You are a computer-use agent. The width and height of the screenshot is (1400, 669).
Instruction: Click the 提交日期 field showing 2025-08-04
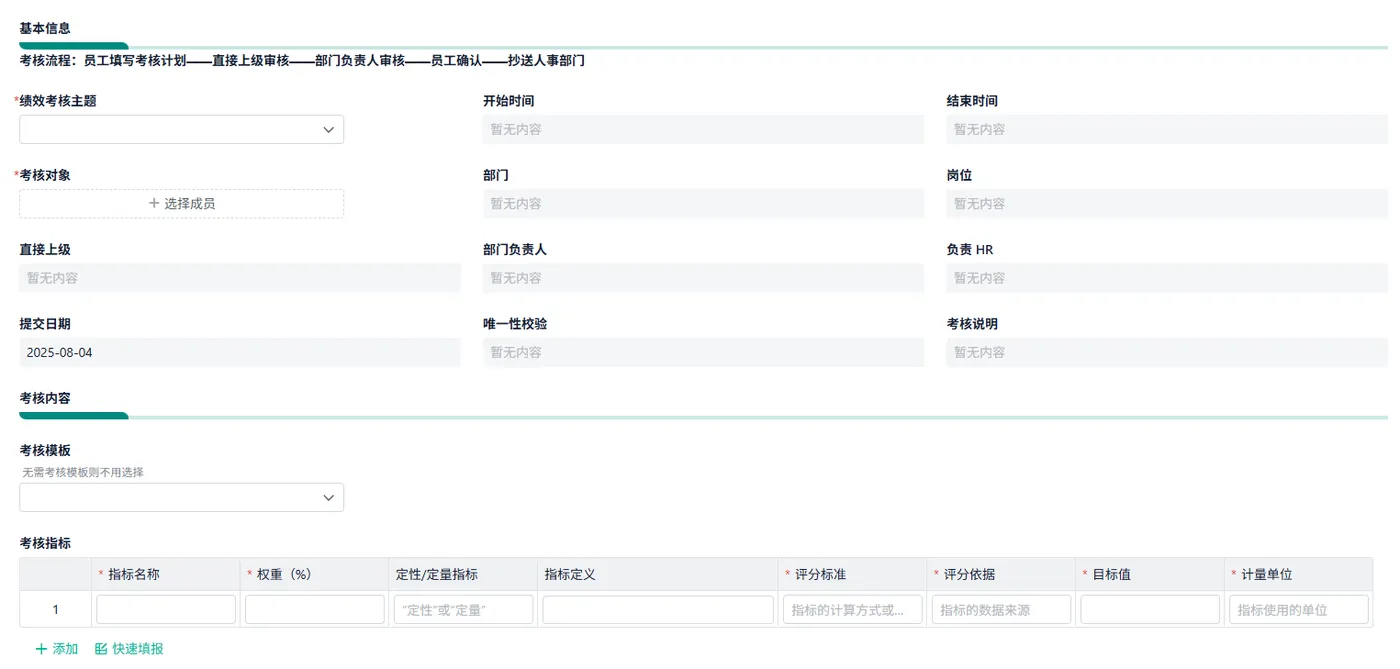pyautogui.click(x=240, y=352)
